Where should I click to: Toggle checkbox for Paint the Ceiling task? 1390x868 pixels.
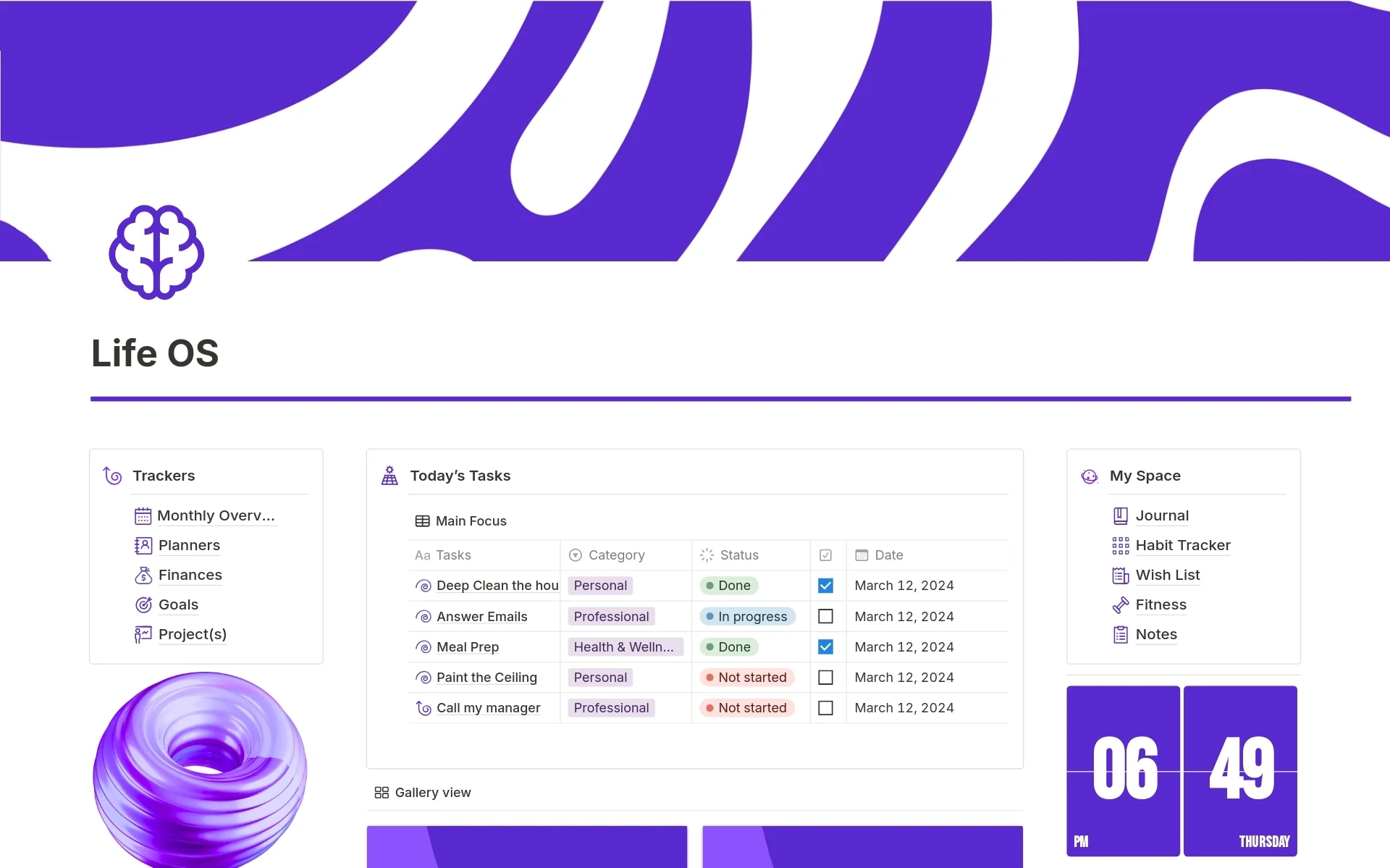click(826, 677)
